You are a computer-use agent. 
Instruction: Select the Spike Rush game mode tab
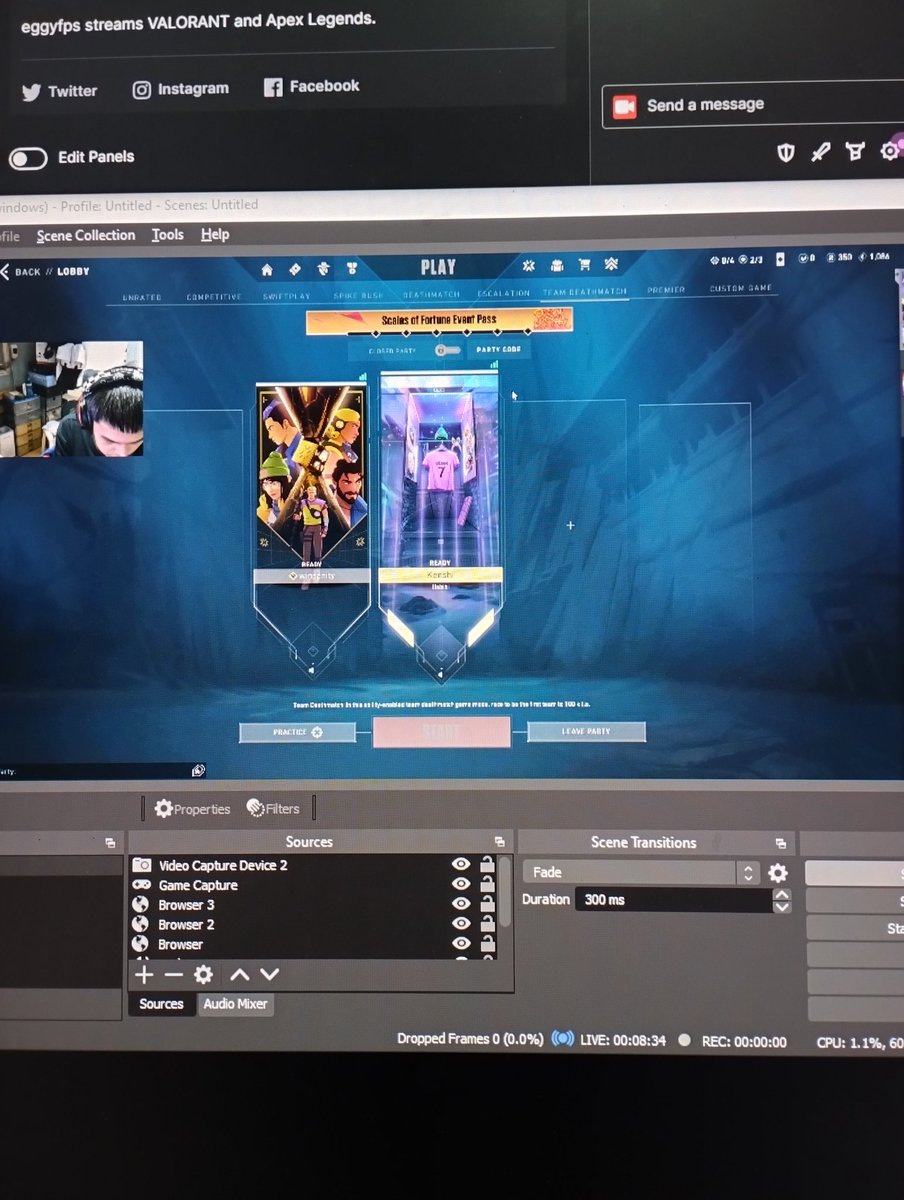[358, 296]
